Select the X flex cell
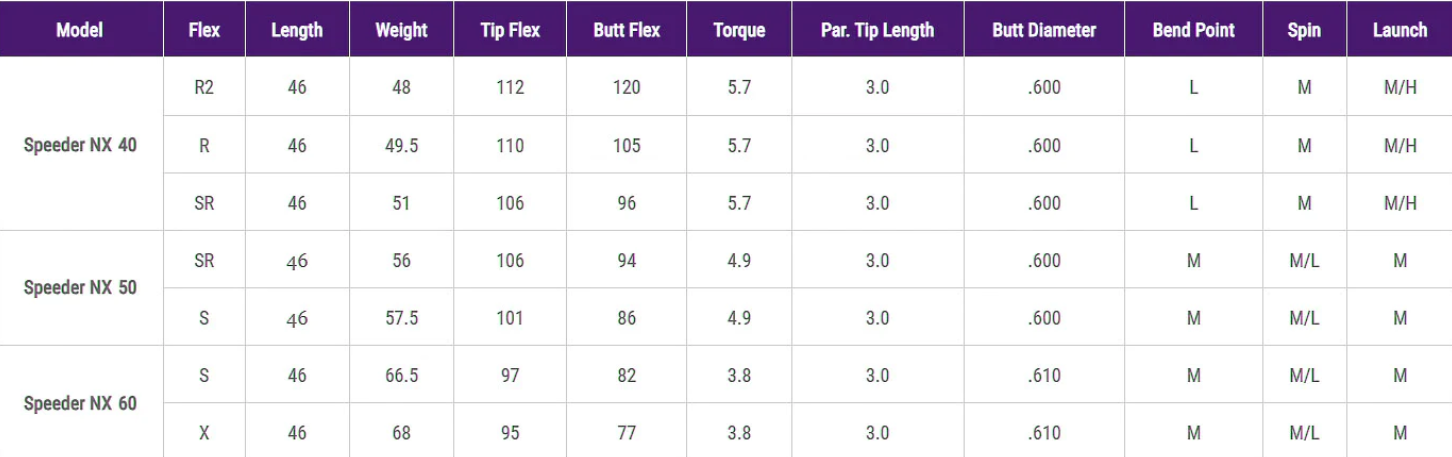This screenshot has height=457, width=1452. point(204,433)
